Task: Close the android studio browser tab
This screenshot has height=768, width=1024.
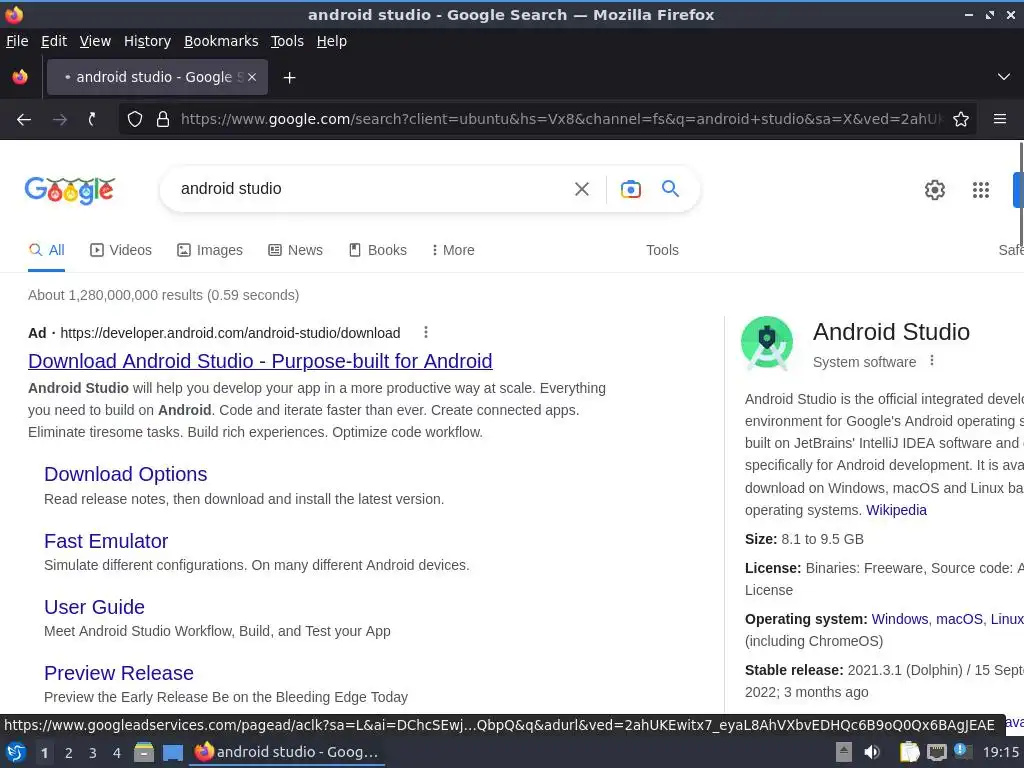Action: [x=252, y=77]
